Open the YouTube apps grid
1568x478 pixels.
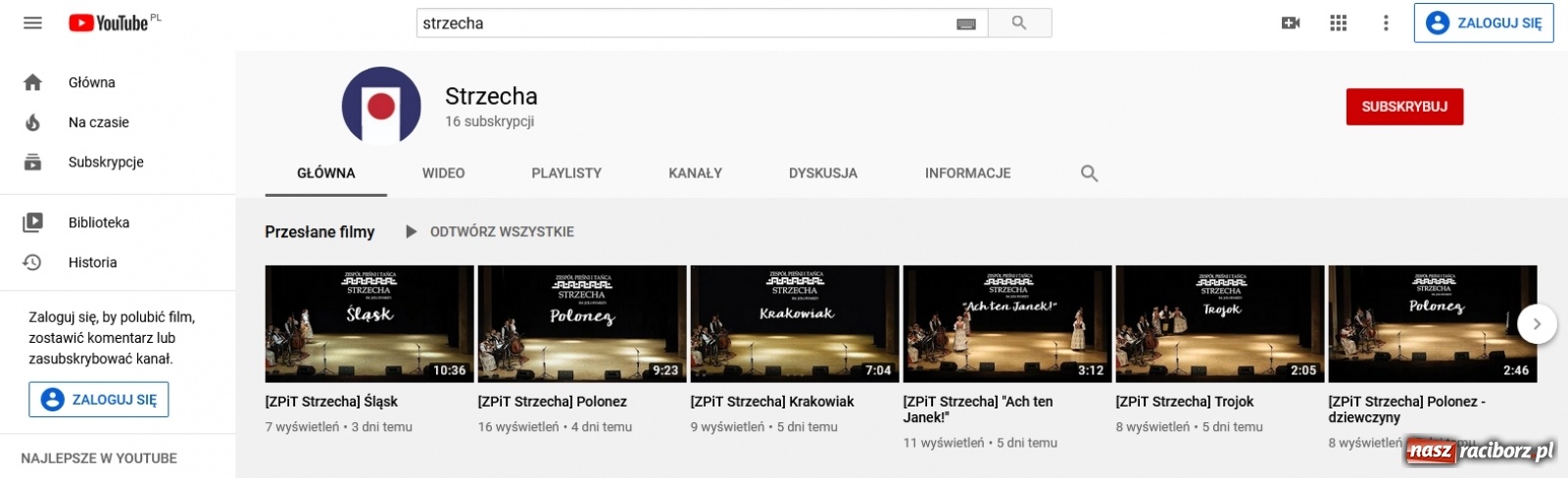1338,23
